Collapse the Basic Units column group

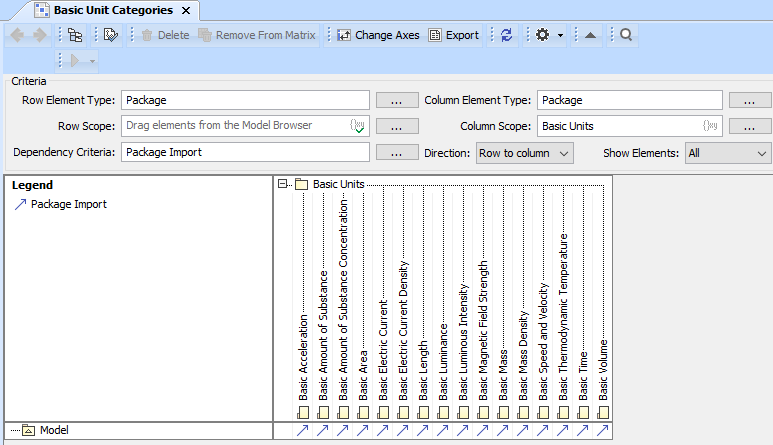click(x=283, y=184)
